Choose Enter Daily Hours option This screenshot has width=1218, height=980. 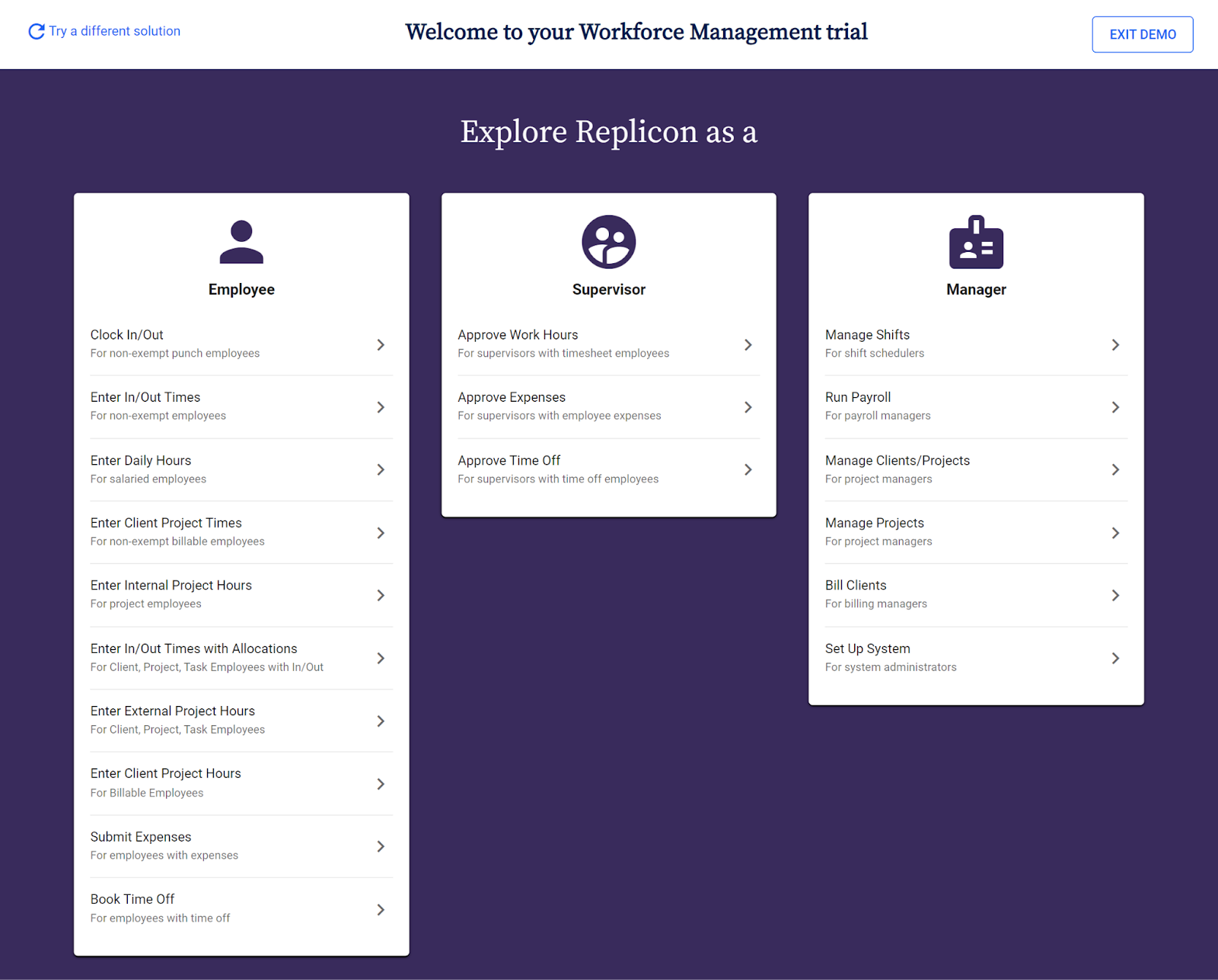tap(241, 469)
